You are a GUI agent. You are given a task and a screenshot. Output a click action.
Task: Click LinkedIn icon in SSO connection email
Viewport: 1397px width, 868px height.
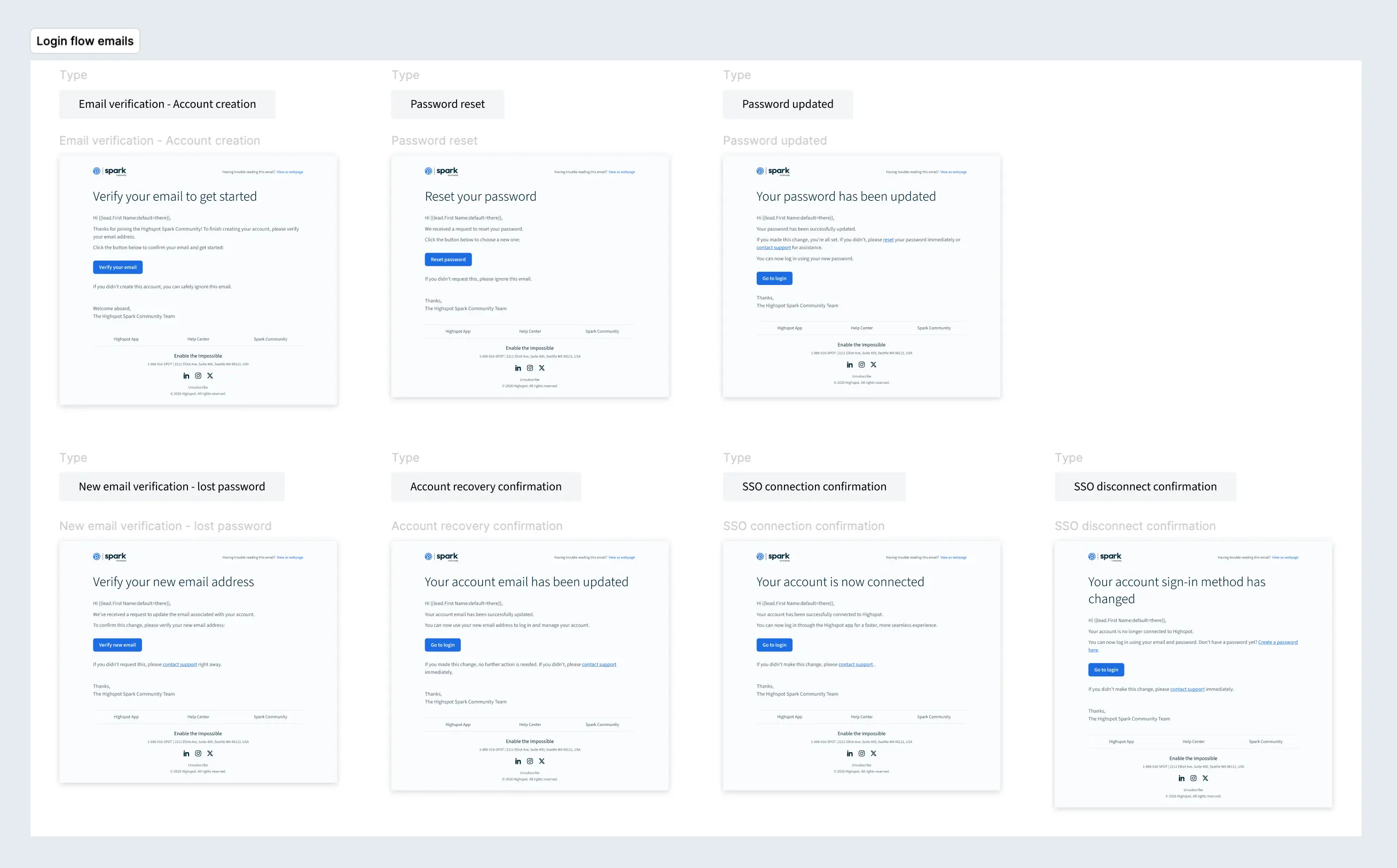pos(850,753)
